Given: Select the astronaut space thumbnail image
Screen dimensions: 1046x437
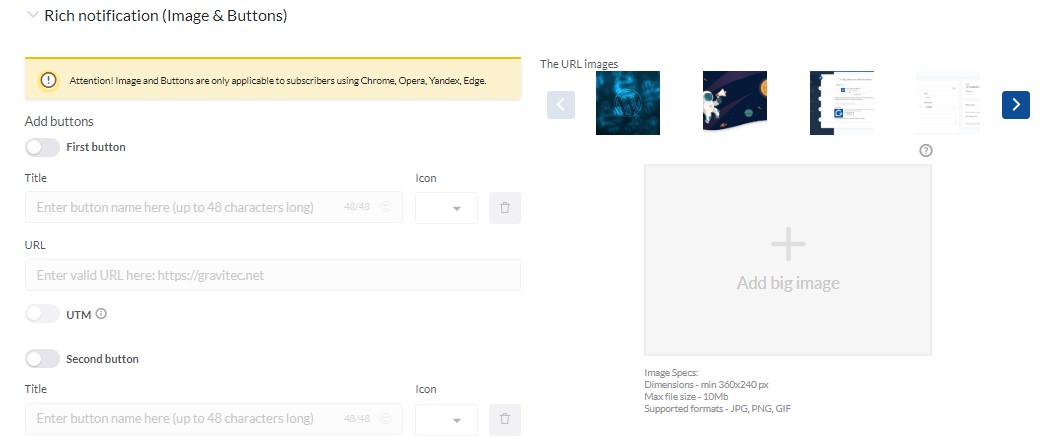Looking at the screenshot, I should [x=735, y=103].
